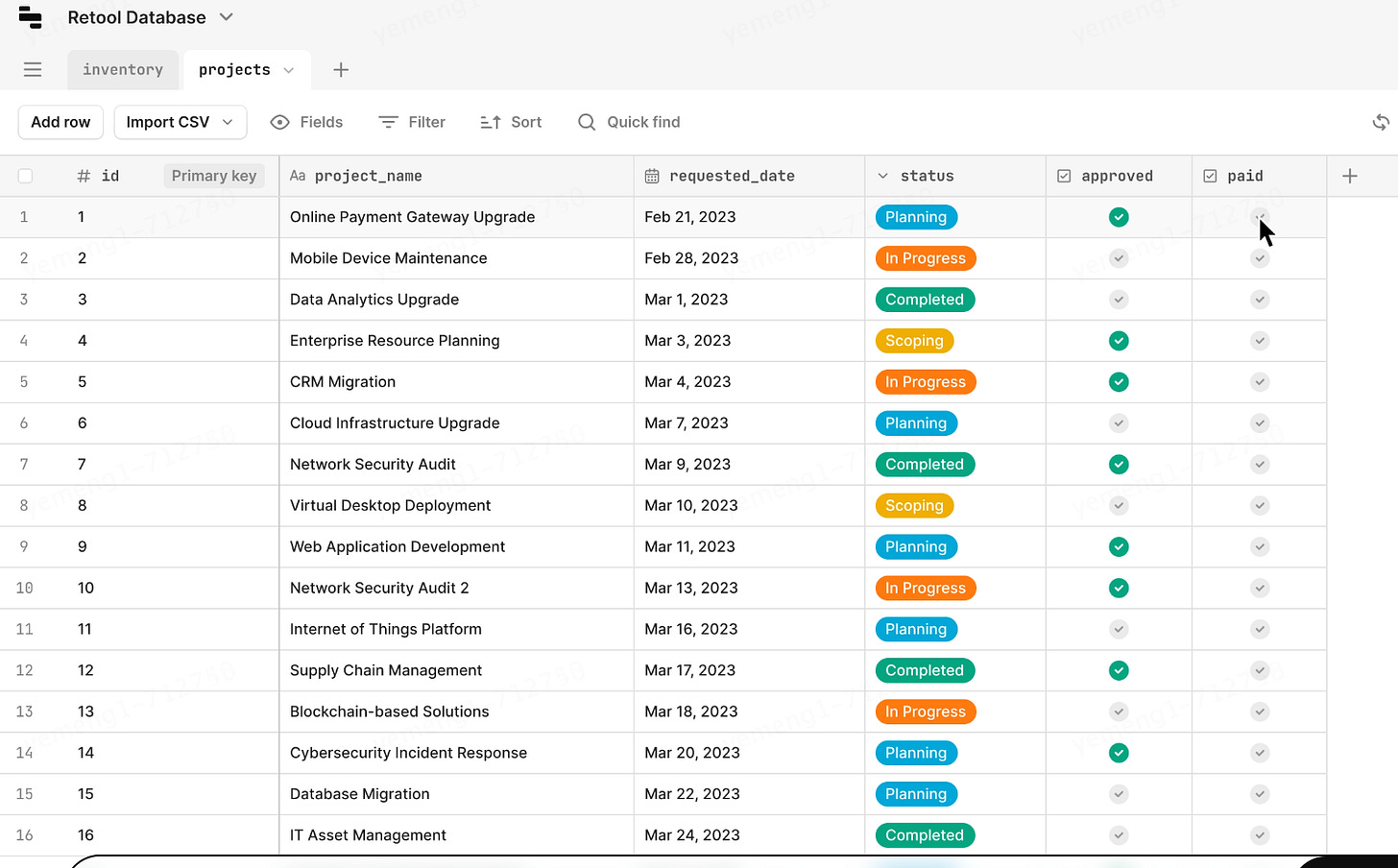Select the Scoping status tag for Enterprise Resource Planning
This screenshot has height=868, width=1398.
coord(914,341)
